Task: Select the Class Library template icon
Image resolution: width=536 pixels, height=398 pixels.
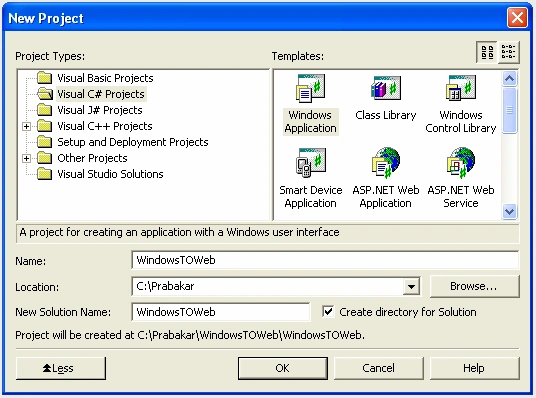Action: click(x=386, y=88)
